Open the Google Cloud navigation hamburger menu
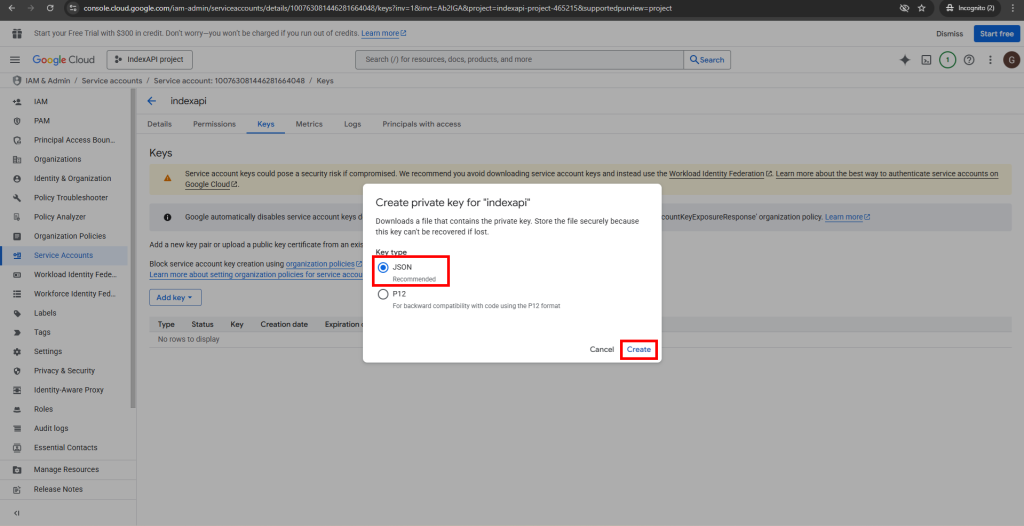This screenshot has height=526, width=1024. pyautogui.click(x=15, y=60)
